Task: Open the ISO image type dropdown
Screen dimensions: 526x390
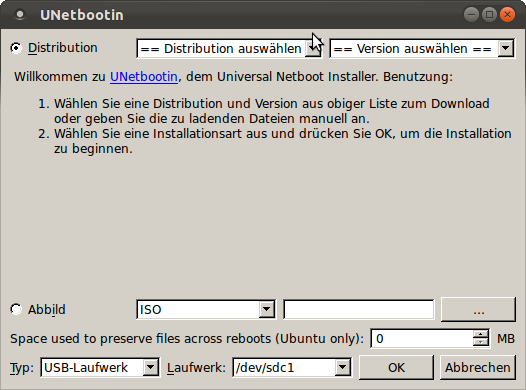Action: [x=206, y=309]
